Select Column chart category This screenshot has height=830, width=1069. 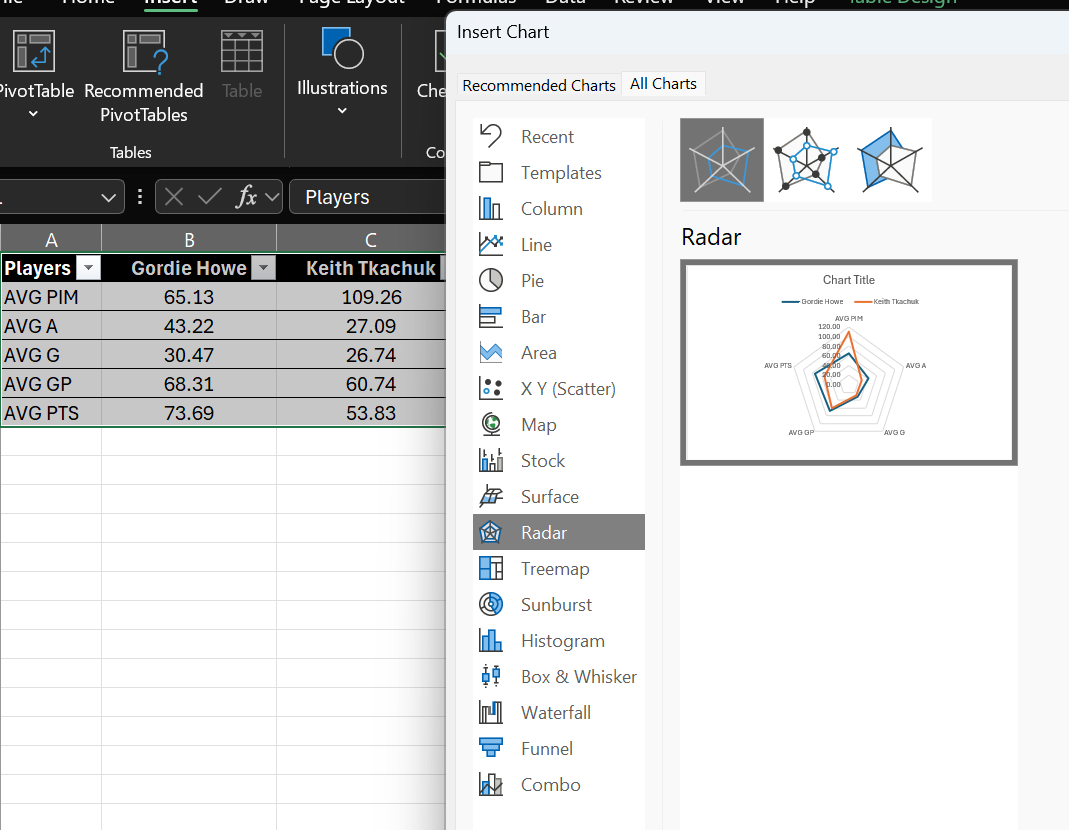coord(558,209)
